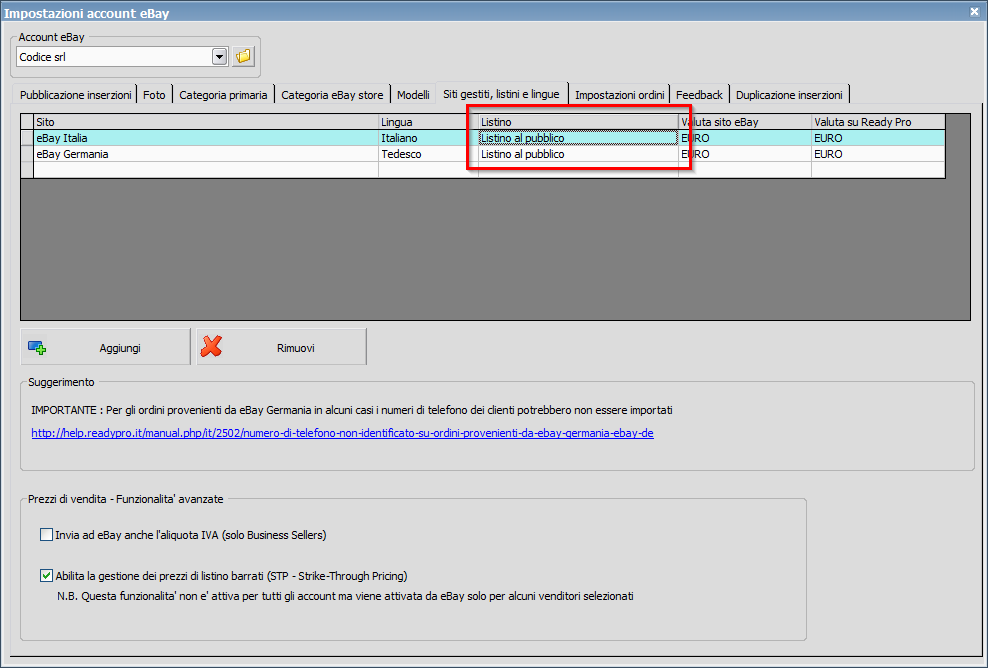Enable Invia ad eBay aliquota IVA checkbox
988x668 pixels.
[46, 535]
